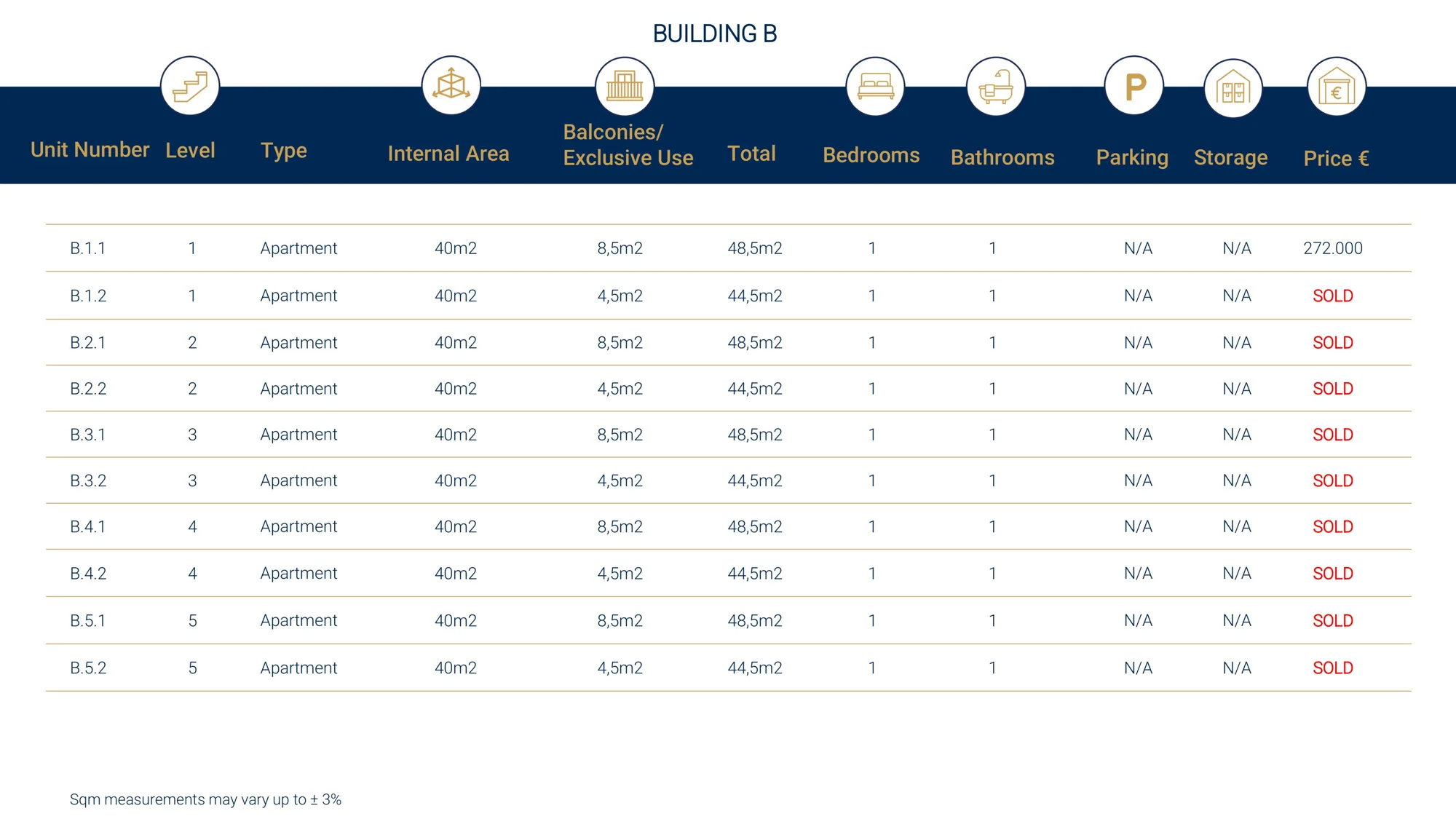Select unit B.3.1 cell
1456x819 pixels.
point(88,435)
